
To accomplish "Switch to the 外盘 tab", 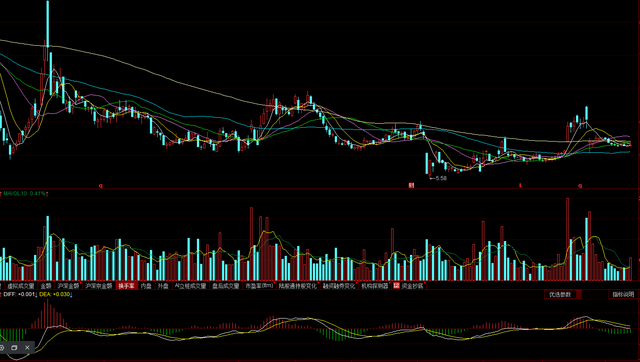I will click(x=163, y=286).
